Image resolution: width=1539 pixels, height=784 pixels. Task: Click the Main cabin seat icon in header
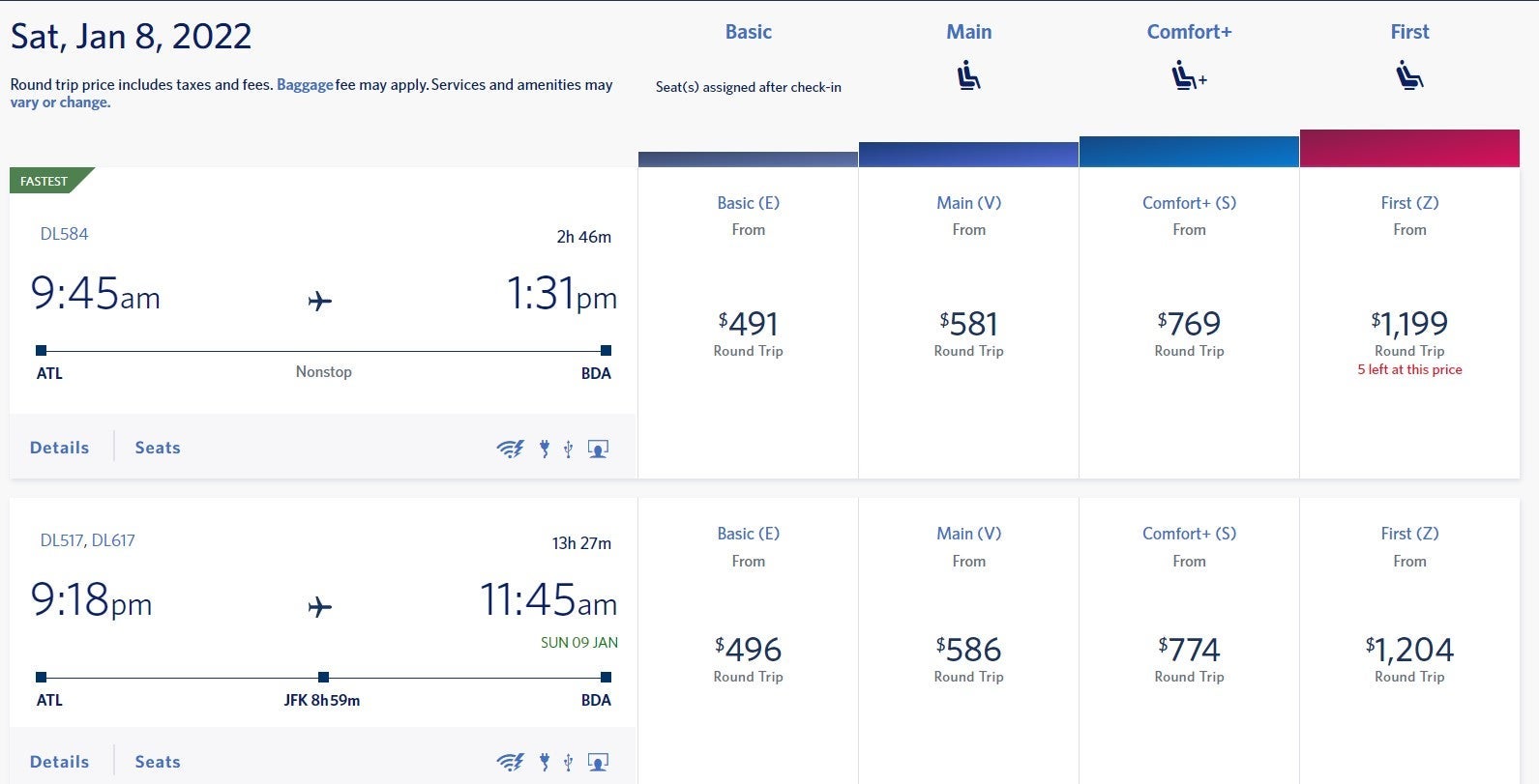pos(968,75)
